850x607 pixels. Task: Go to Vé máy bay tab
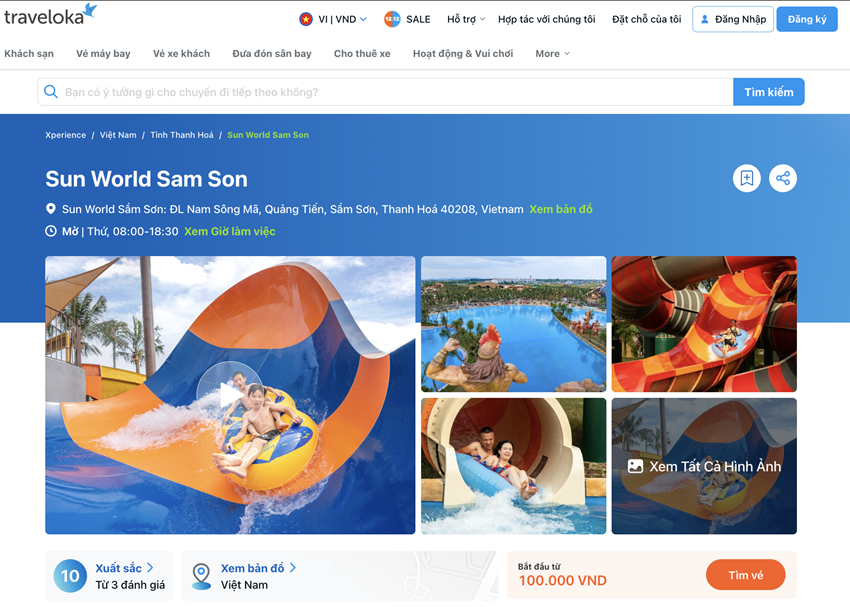point(103,54)
